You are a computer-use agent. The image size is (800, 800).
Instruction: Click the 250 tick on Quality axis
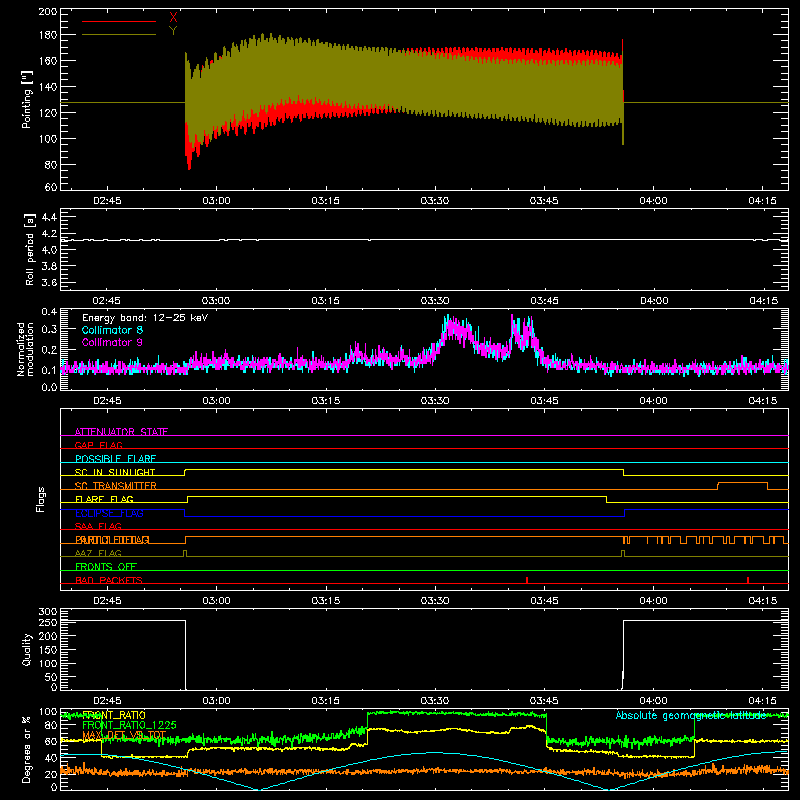[x=47, y=622]
